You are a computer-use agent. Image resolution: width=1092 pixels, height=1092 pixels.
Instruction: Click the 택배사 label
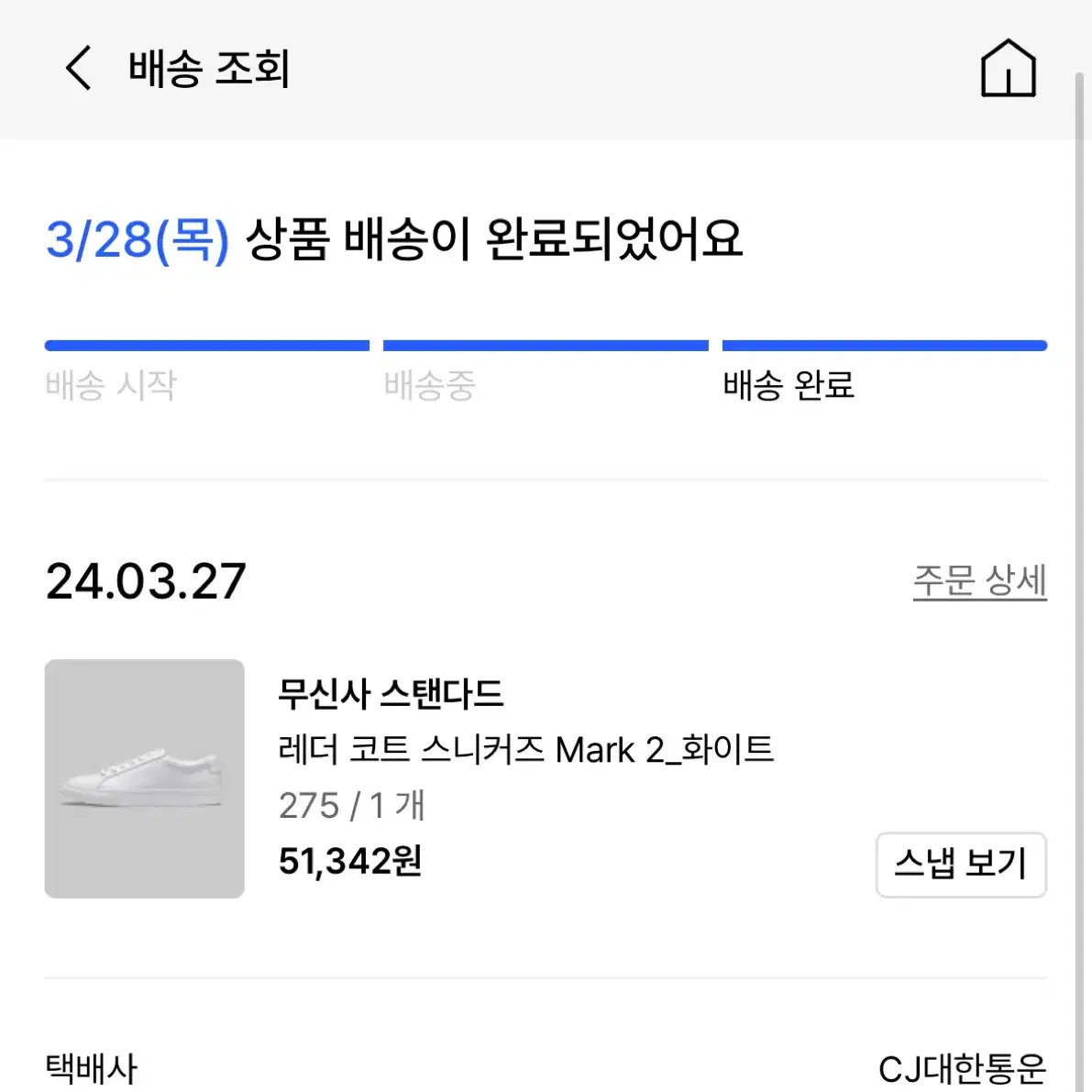point(92,1069)
